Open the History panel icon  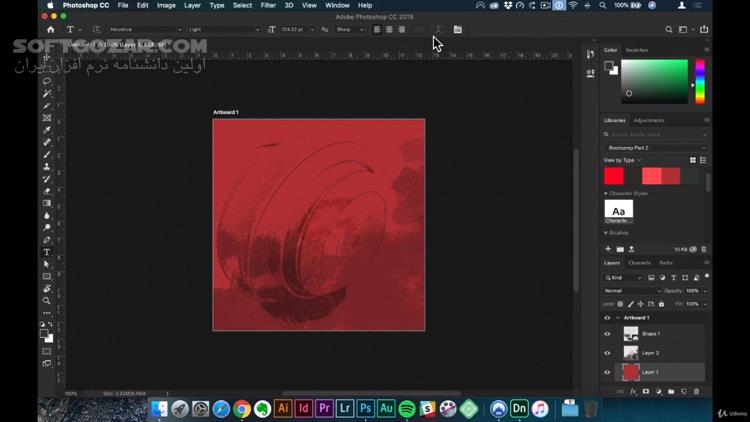pyautogui.click(x=590, y=54)
